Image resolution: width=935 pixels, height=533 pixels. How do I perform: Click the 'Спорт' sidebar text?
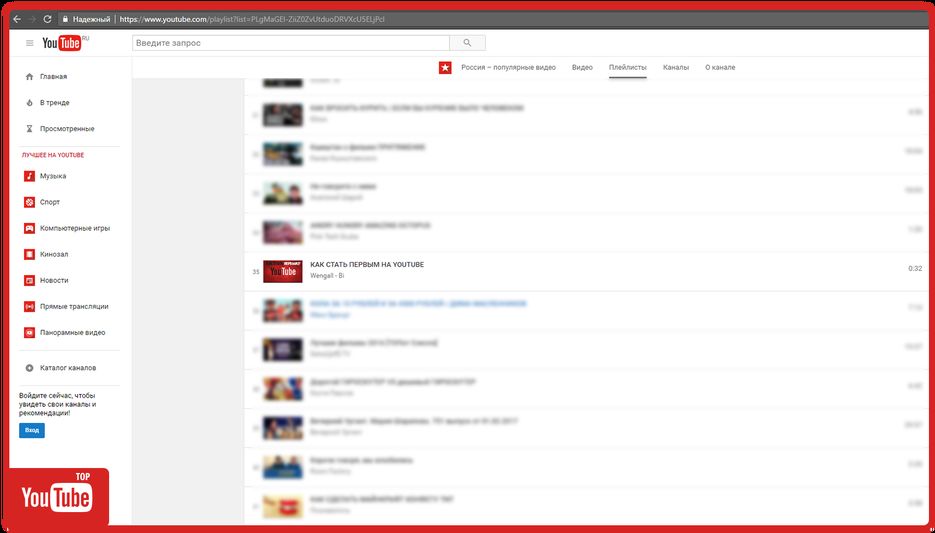pos(49,202)
